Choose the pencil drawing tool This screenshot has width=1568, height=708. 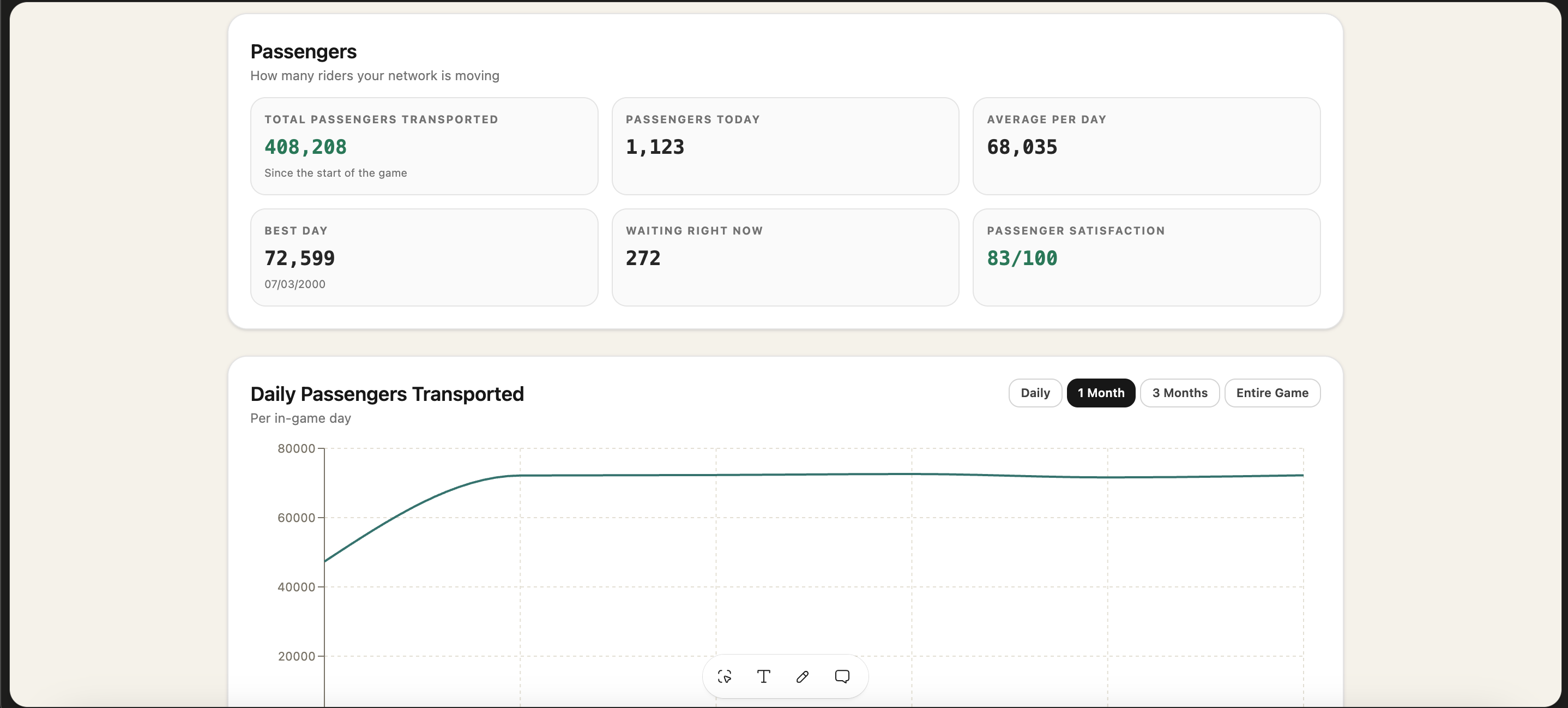(802, 676)
